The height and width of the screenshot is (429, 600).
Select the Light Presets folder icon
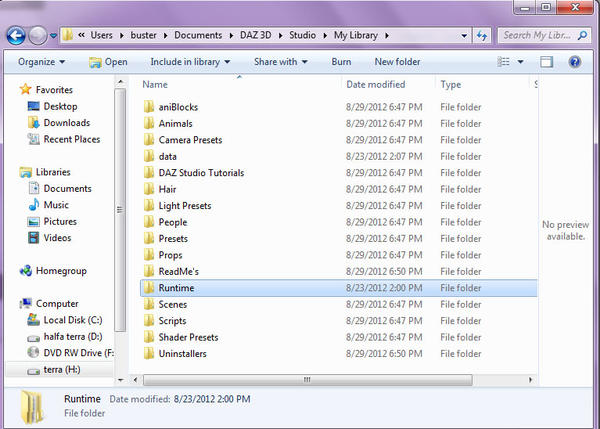click(149, 206)
